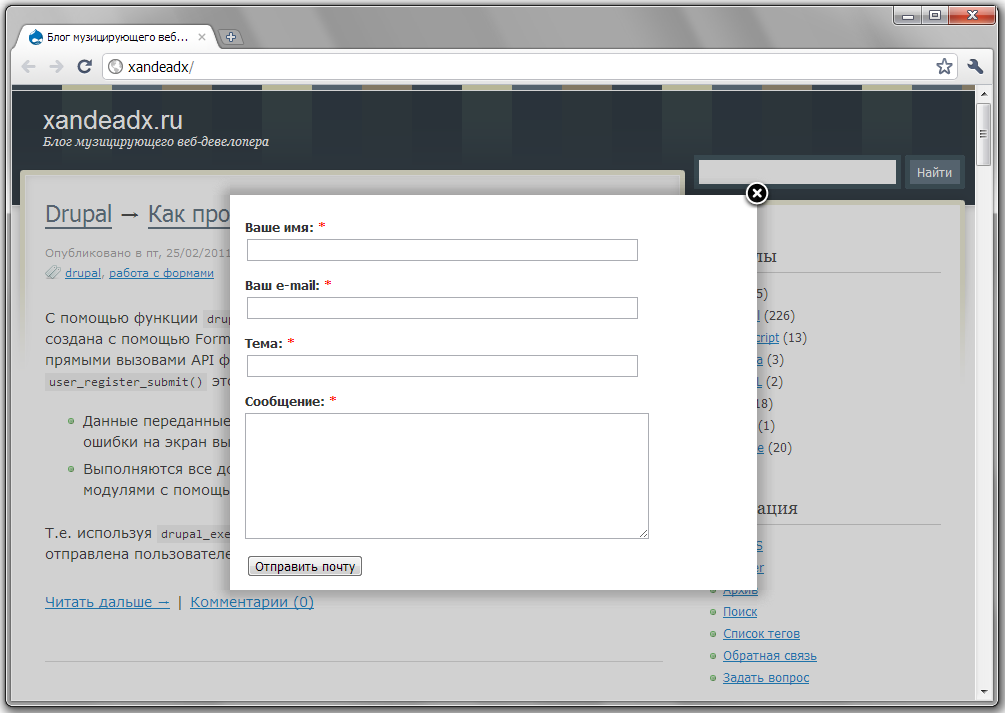Reload the page with refresh icon
Viewport: 1005px width, 713px height.
point(85,67)
